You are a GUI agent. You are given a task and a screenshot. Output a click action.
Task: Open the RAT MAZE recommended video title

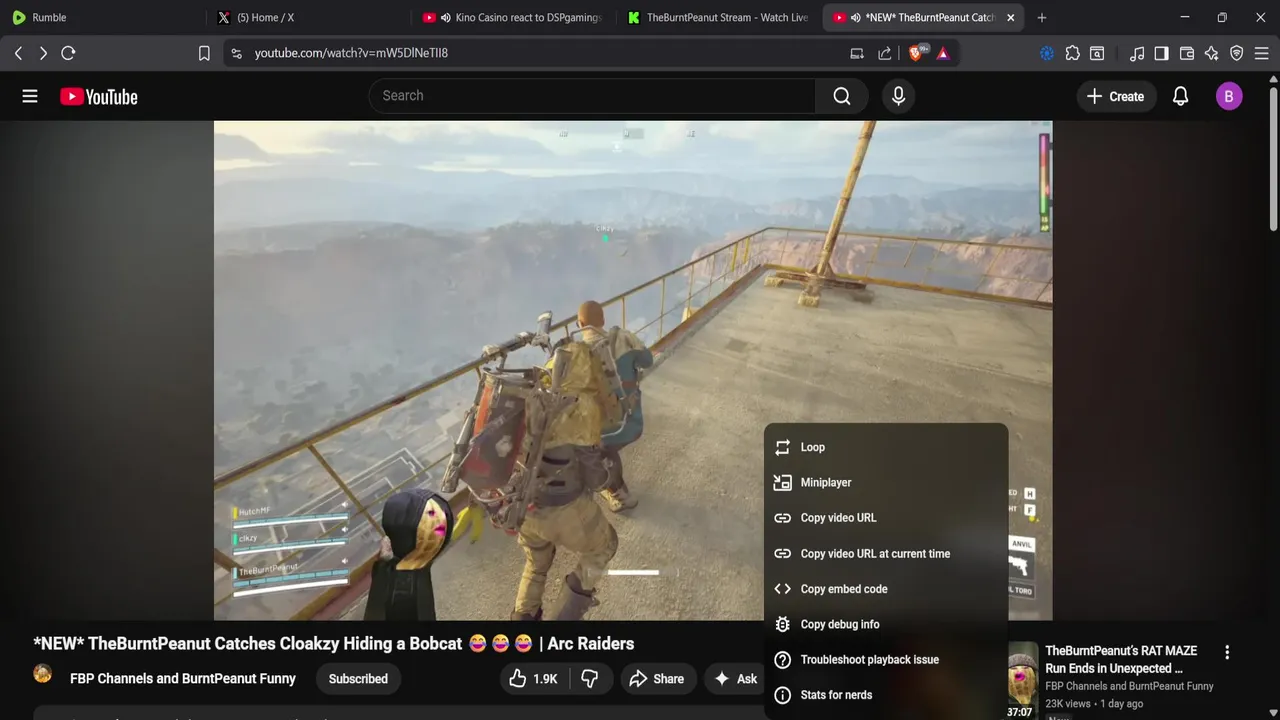[x=1121, y=660]
